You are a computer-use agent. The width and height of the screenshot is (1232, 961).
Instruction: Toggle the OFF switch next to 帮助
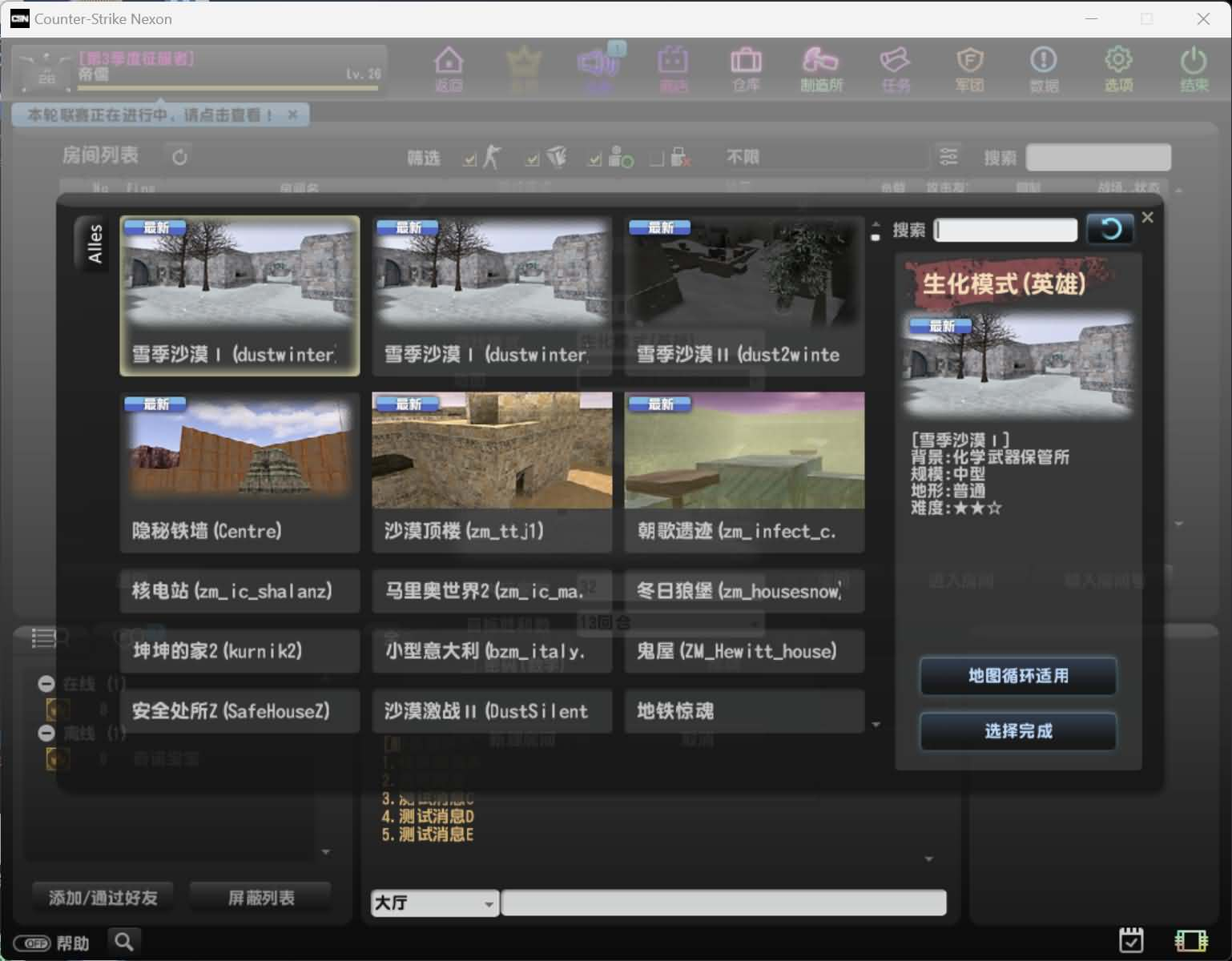(33, 943)
